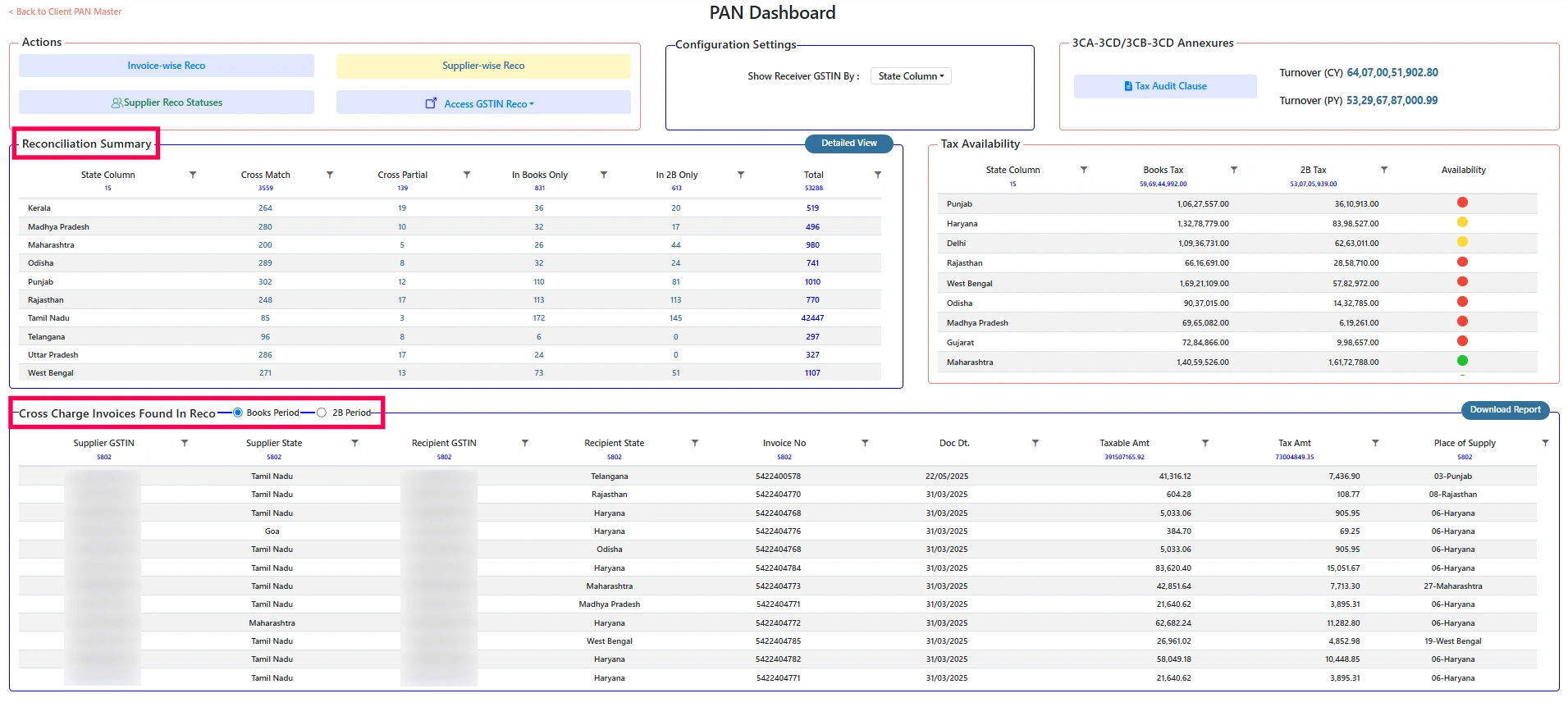Open Cross Match column filter
The width and height of the screenshot is (1568, 716).
[x=330, y=175]
